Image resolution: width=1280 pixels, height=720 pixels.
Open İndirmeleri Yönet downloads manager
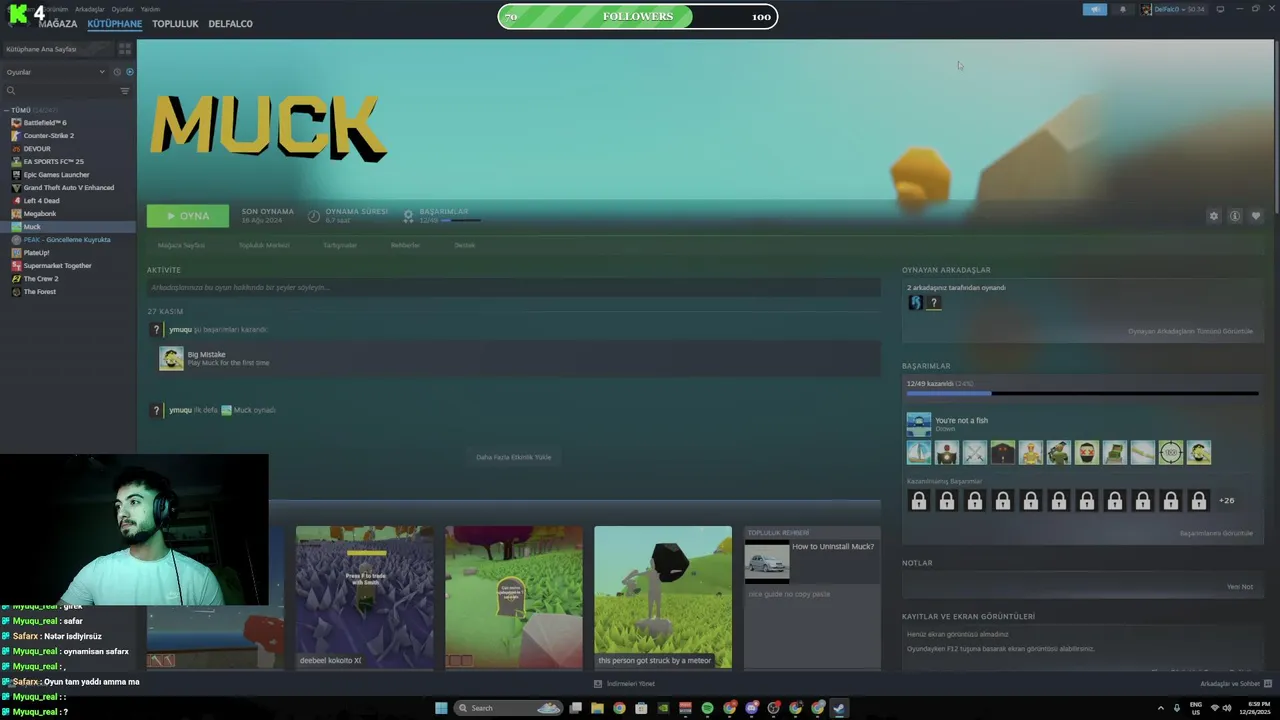(x=625, y=684)
